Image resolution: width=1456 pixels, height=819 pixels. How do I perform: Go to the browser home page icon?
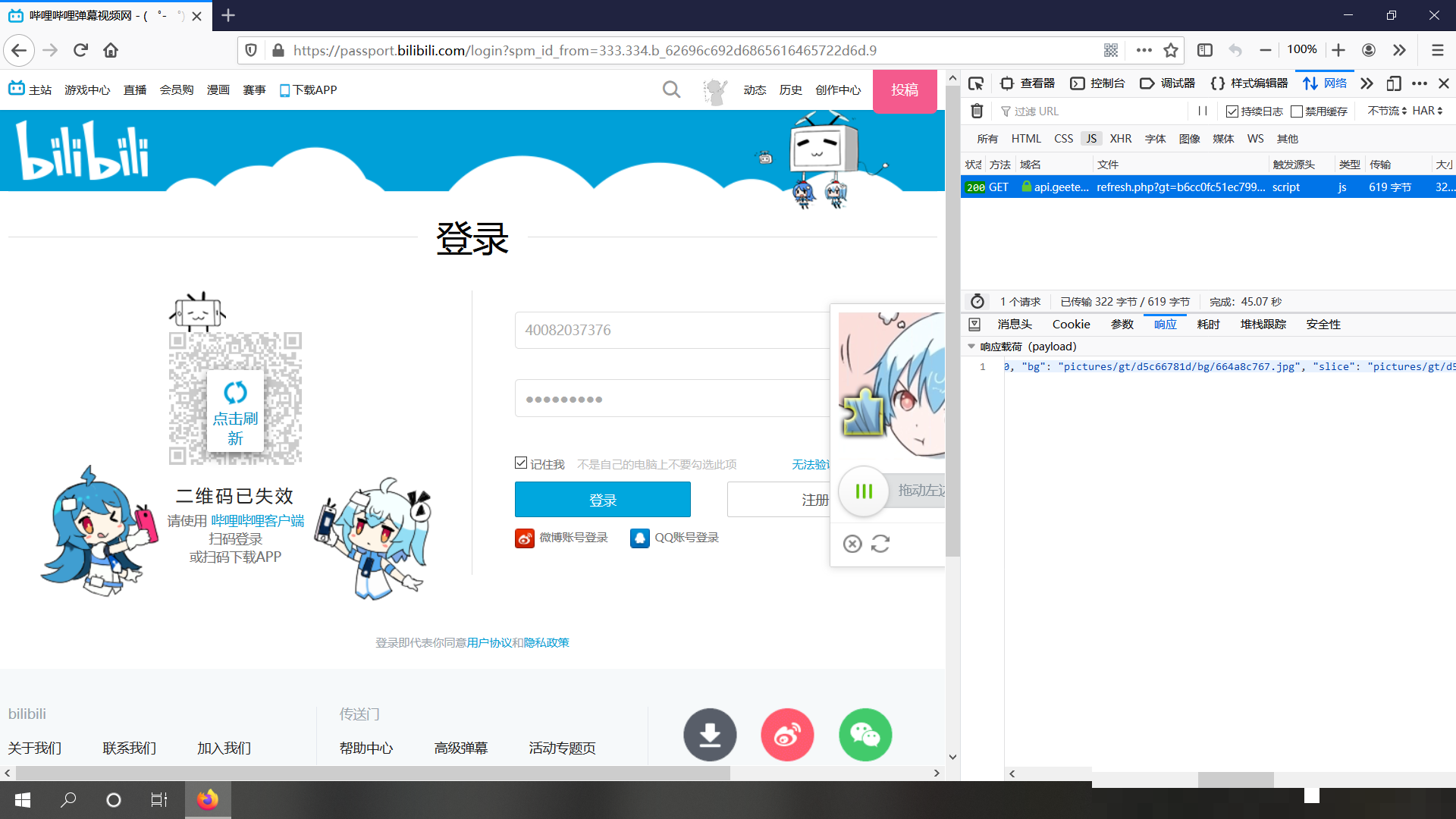[x=111, y=50]
